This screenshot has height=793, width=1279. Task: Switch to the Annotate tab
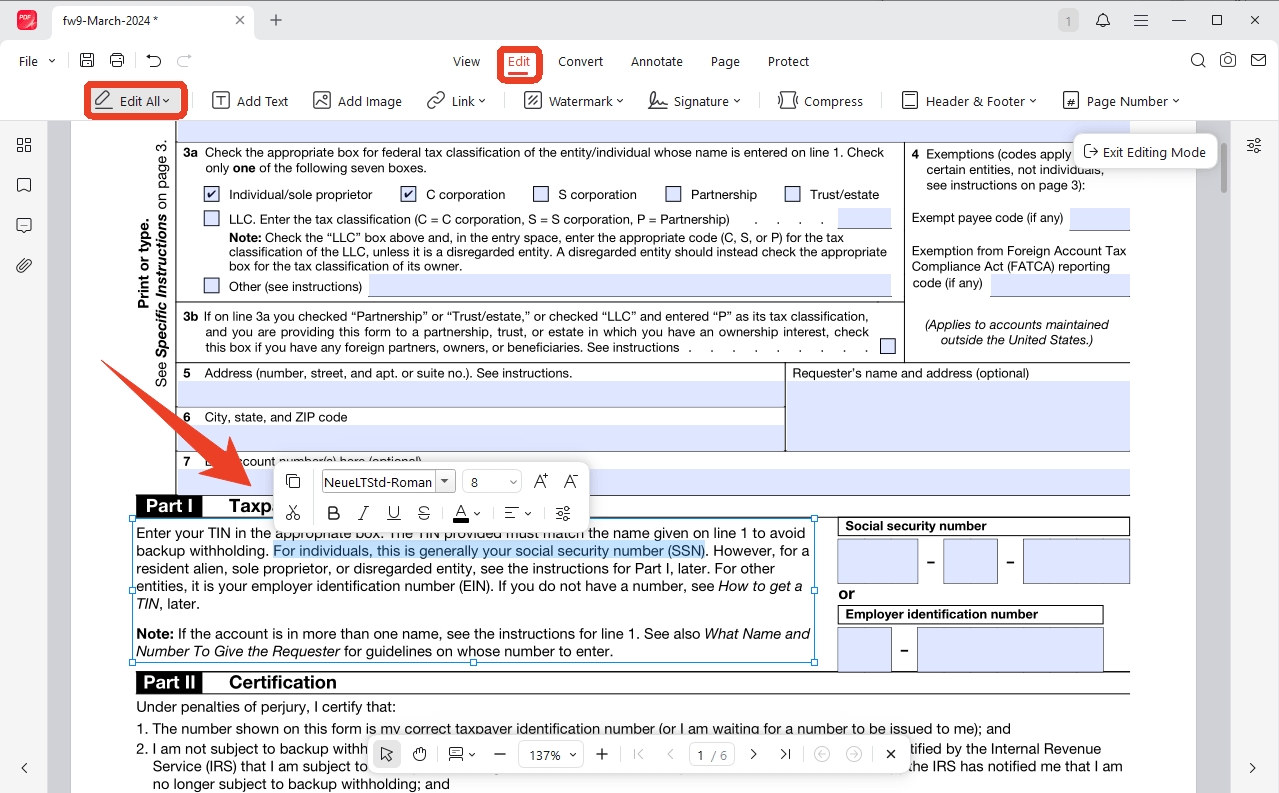(657, 61)
